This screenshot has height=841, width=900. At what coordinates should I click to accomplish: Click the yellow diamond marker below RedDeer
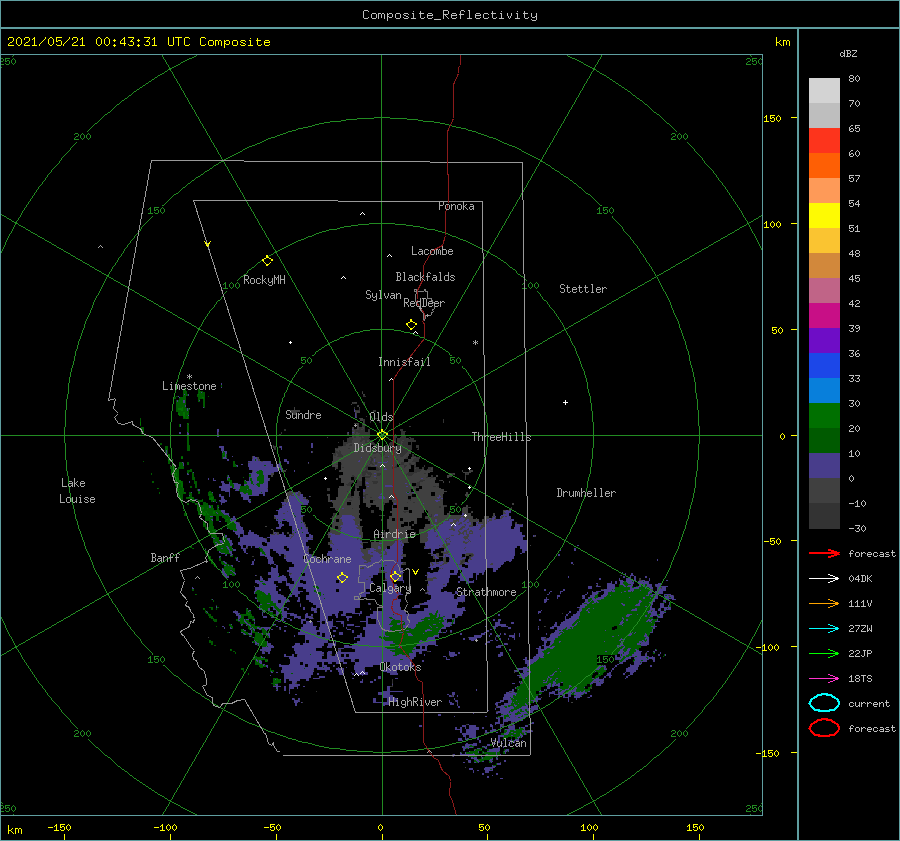click(411, 324)
